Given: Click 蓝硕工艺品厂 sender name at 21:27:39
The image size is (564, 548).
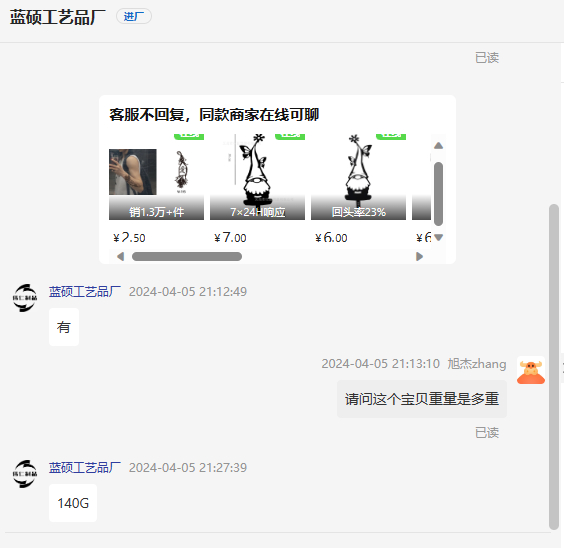Looking at the screenshot, I should point(85,467).
